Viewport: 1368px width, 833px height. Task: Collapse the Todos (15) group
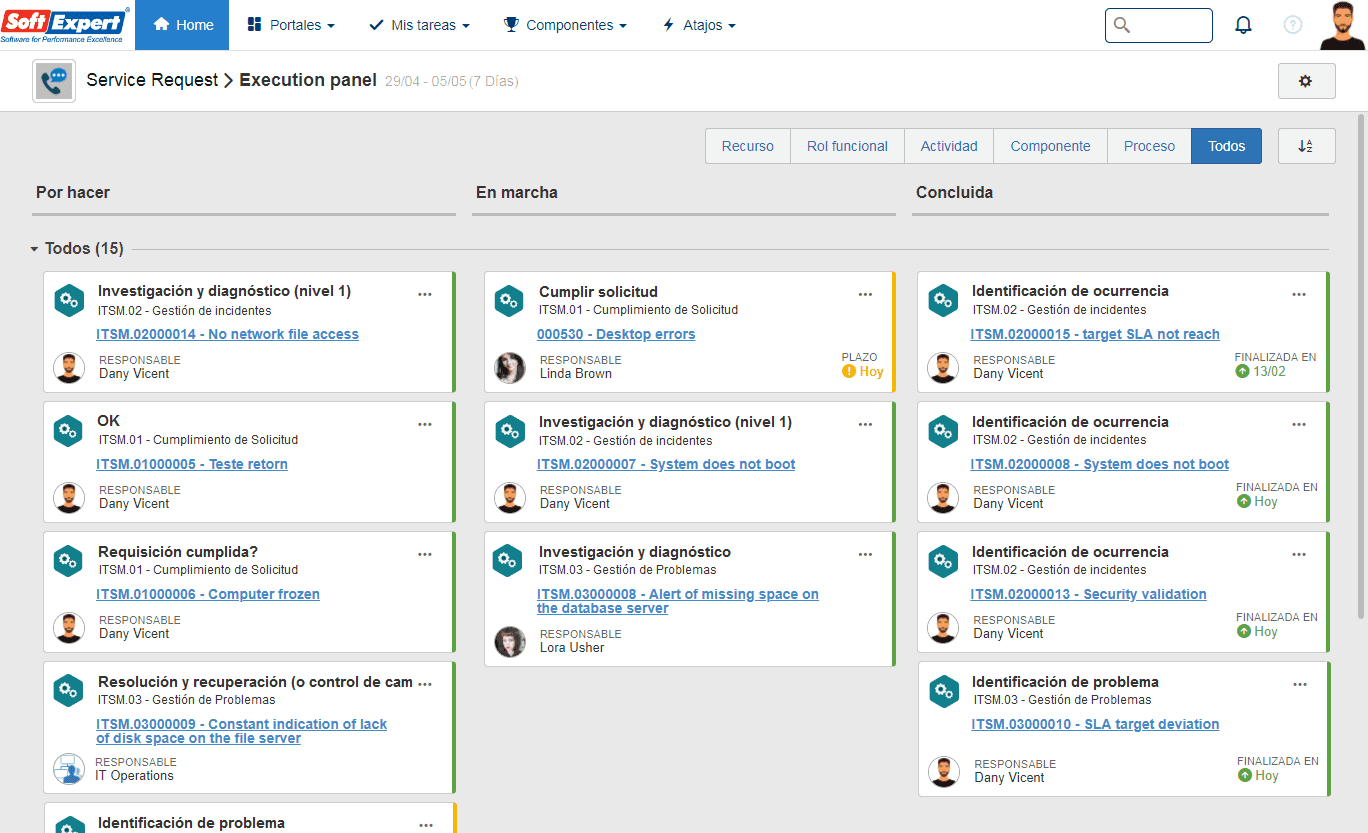click(x=35, y=249)
